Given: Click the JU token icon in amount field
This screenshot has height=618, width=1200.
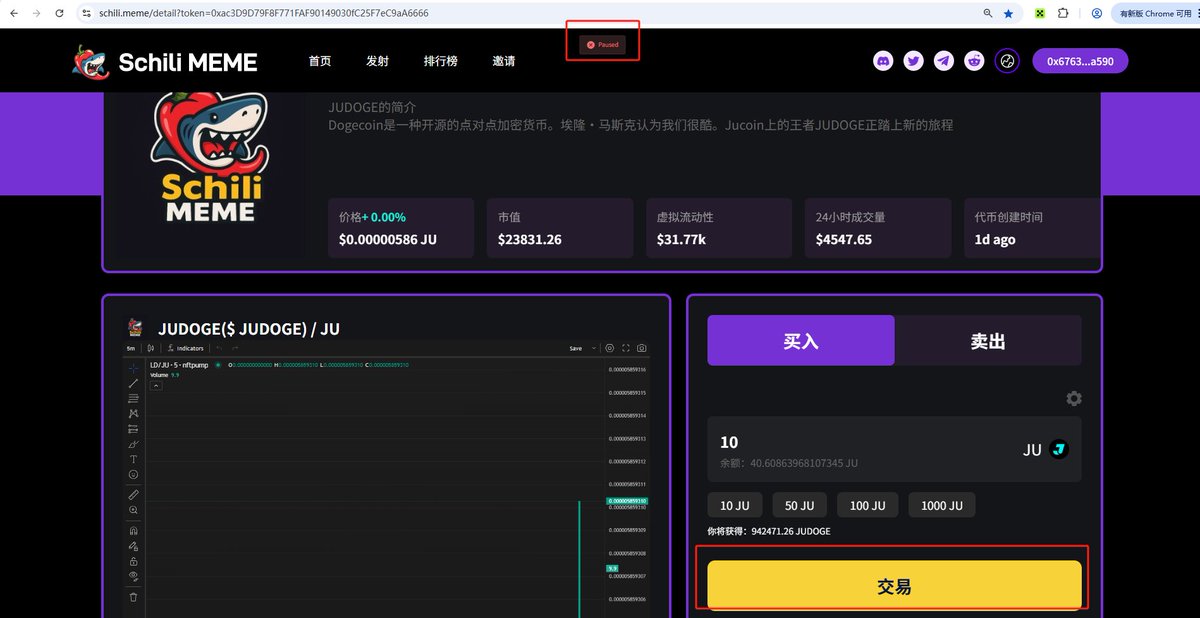Looking at the screenshot, I should pyautogui.click(x=1059, y=450).
